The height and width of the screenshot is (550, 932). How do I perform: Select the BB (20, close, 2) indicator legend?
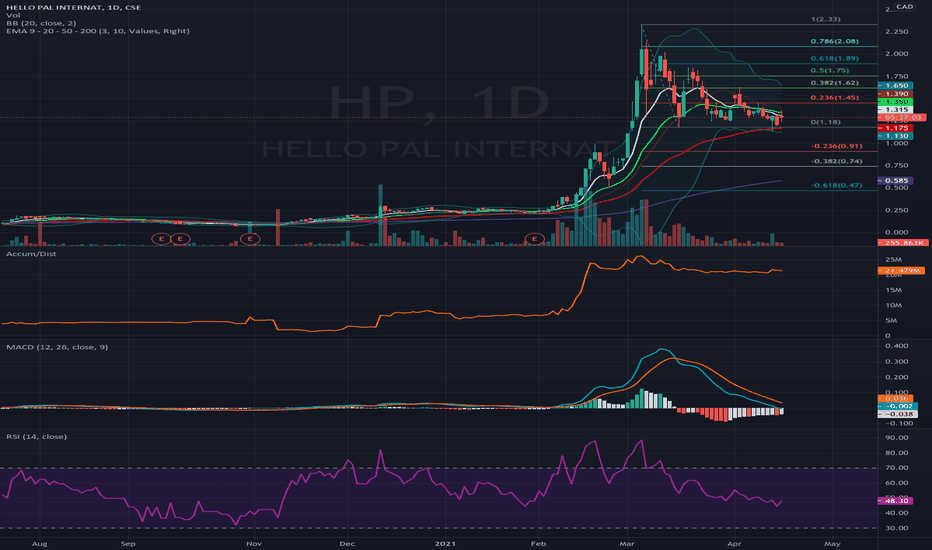click(41, 23)
